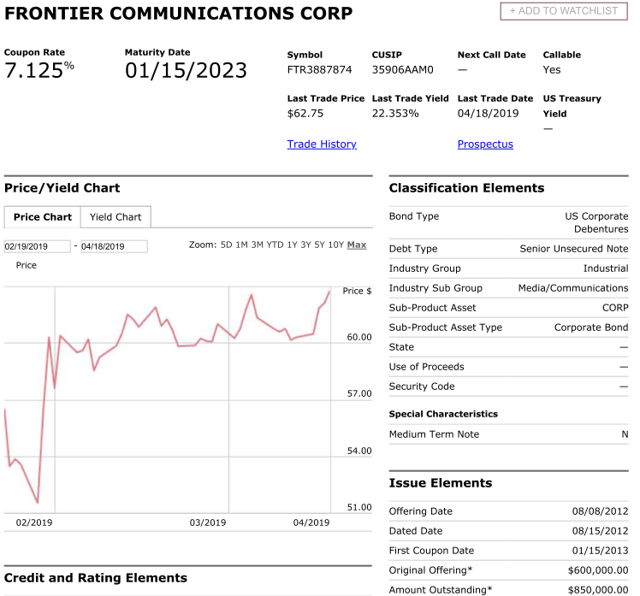Click the price line's last point in April
The height and width of the screenshot is (596, 640).
(x=331, y=290)
